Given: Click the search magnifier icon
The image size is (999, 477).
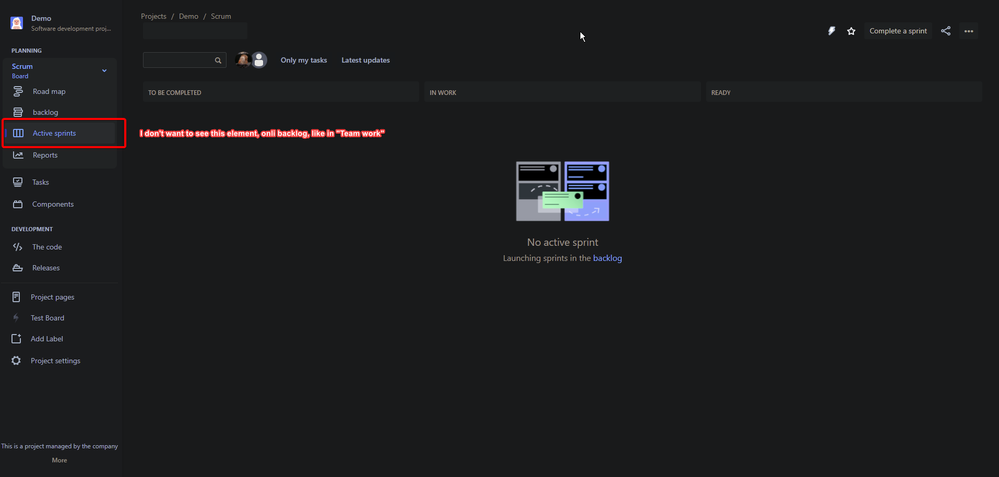Looking at the screenshot, I should (218, 61).
